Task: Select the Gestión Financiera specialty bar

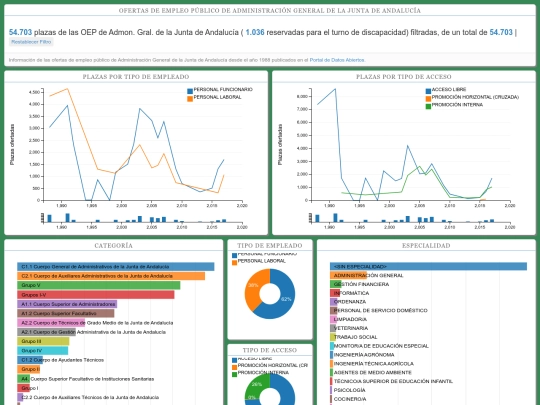Action: (x=335, y=284)
